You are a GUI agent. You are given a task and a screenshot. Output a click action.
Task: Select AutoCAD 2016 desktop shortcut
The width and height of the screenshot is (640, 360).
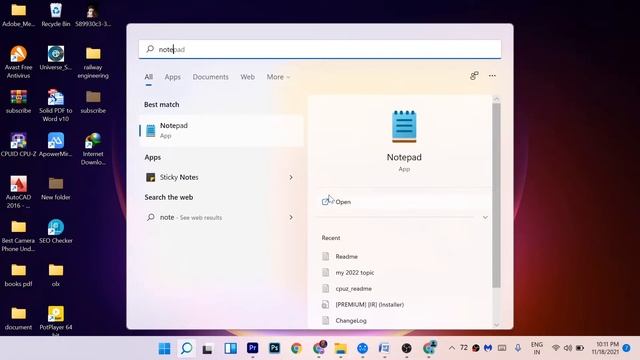coord(18,192)
